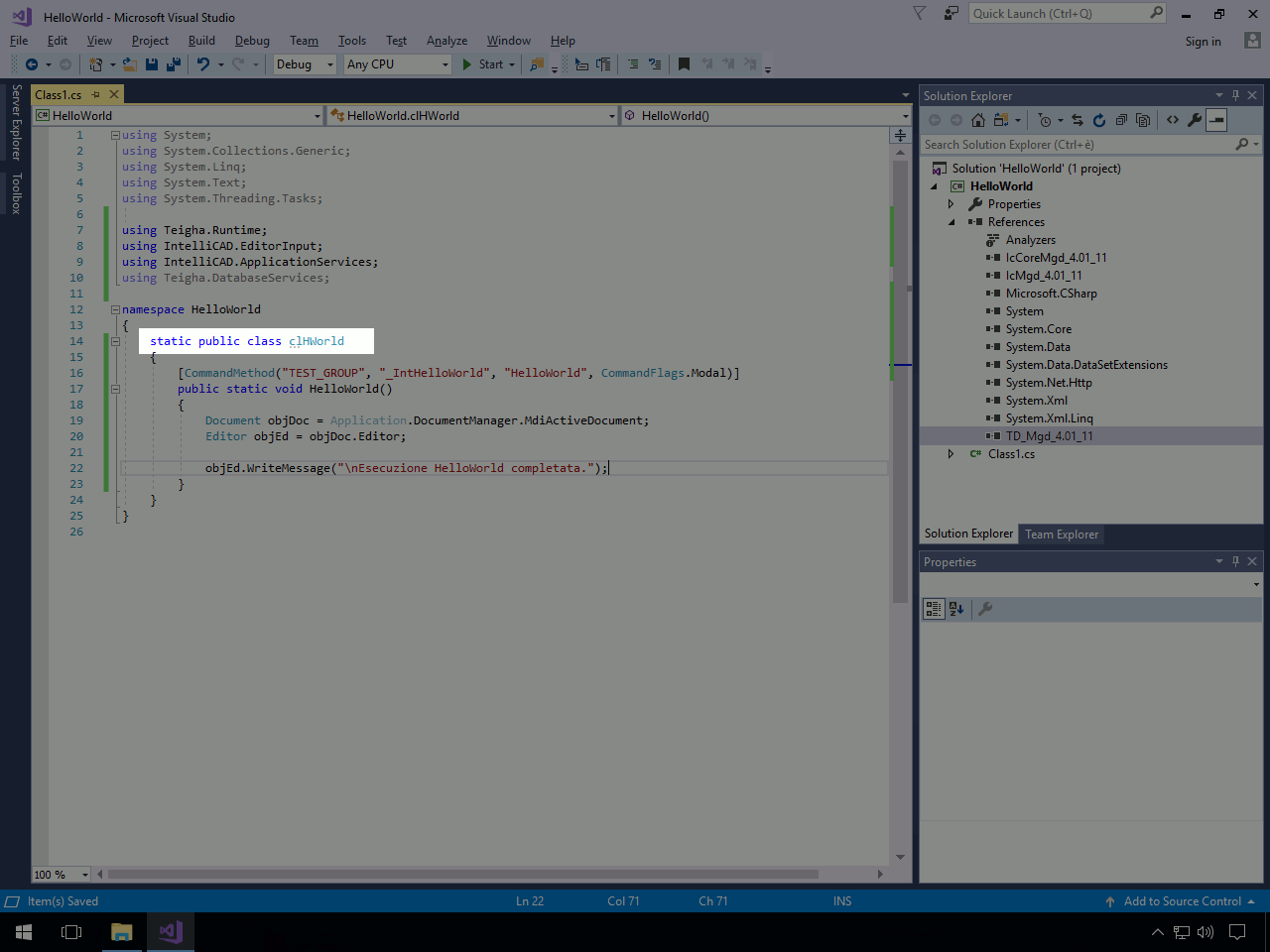Pin the Class1.cs tab
The image size is (1270, 952).
tap(96, 94)
